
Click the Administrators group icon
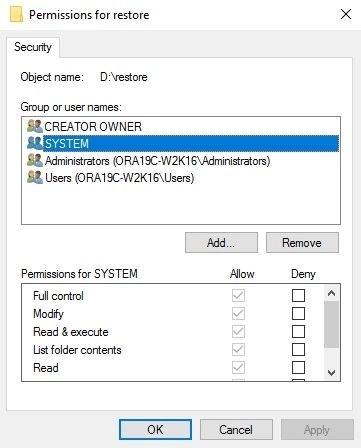pyautogui.click(x=35, y=160)
